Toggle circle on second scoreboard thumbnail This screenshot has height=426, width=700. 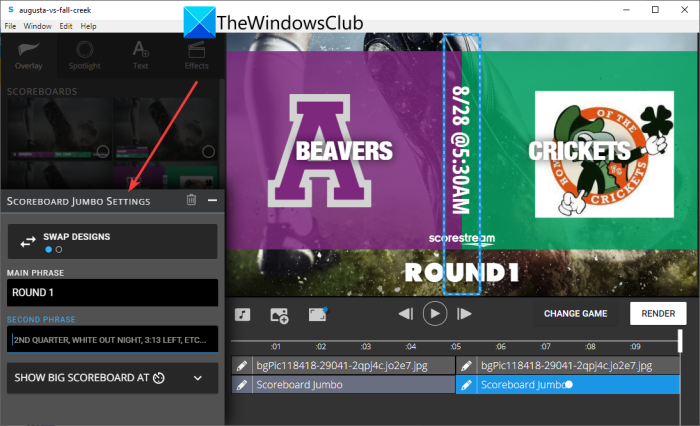click(208, 152)
